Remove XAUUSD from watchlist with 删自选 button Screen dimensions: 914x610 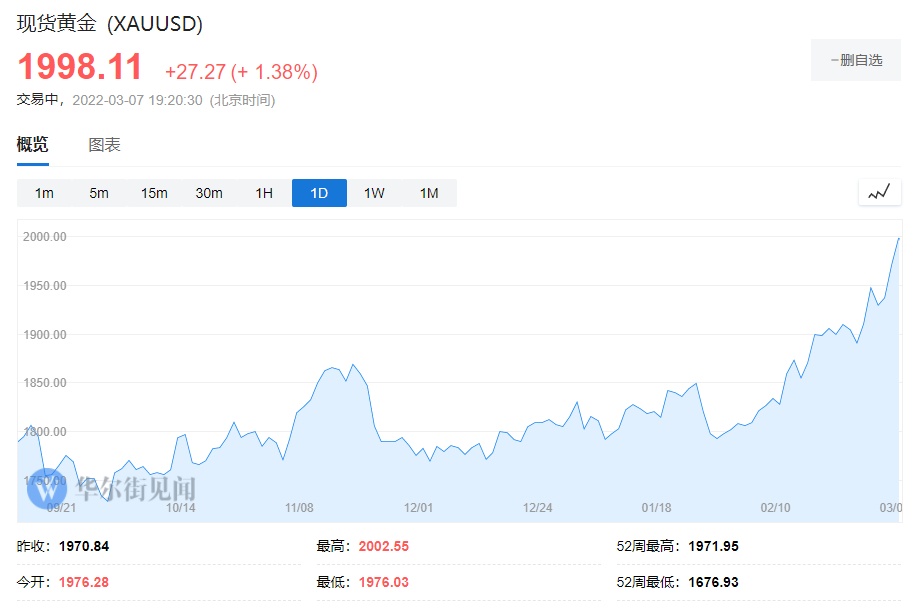click(856, 60)
